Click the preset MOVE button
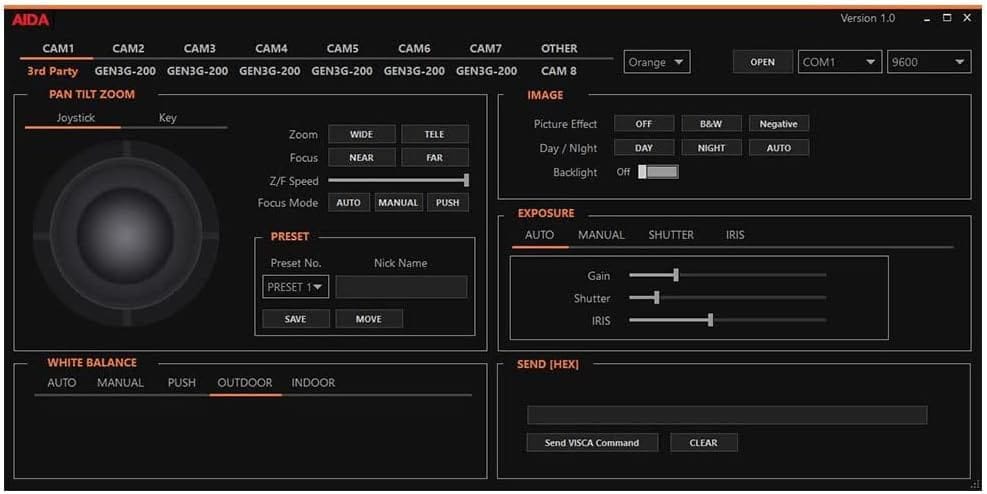 point(368,319)
